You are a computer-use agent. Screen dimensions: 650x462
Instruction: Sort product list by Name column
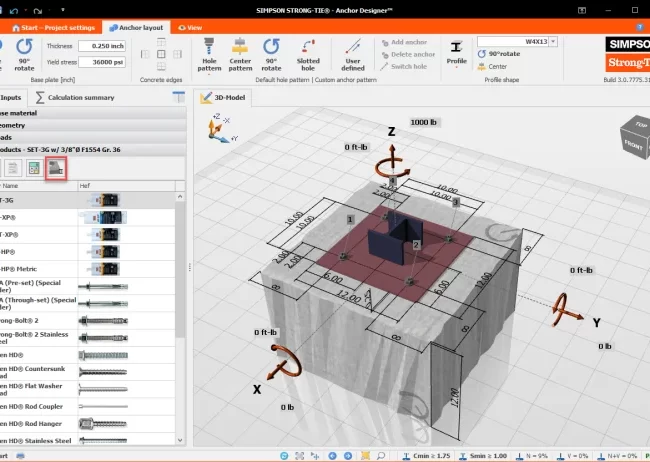pyautogui.click(x=39, y=186)
